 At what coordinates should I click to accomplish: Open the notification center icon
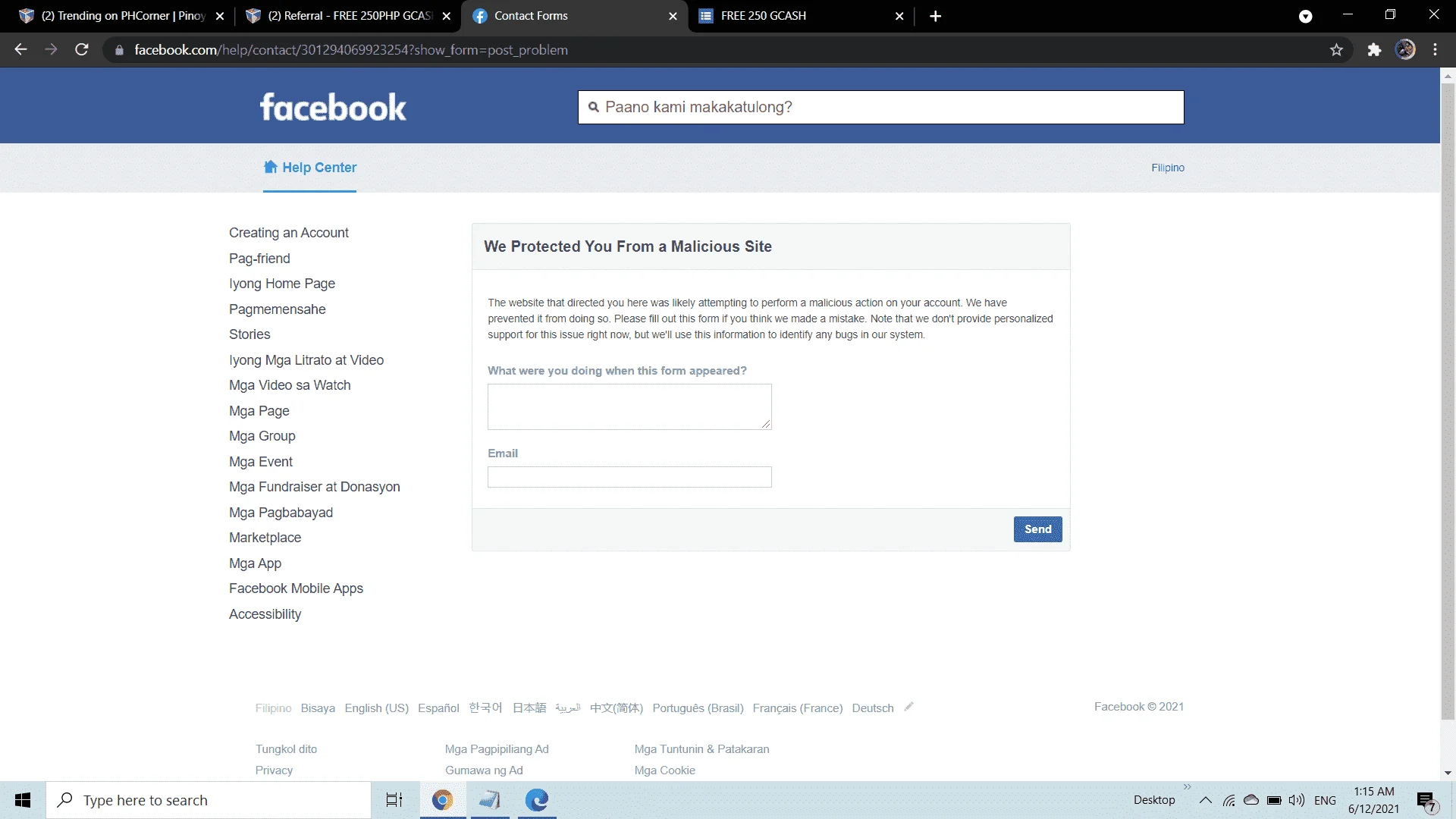(1426, 801)
